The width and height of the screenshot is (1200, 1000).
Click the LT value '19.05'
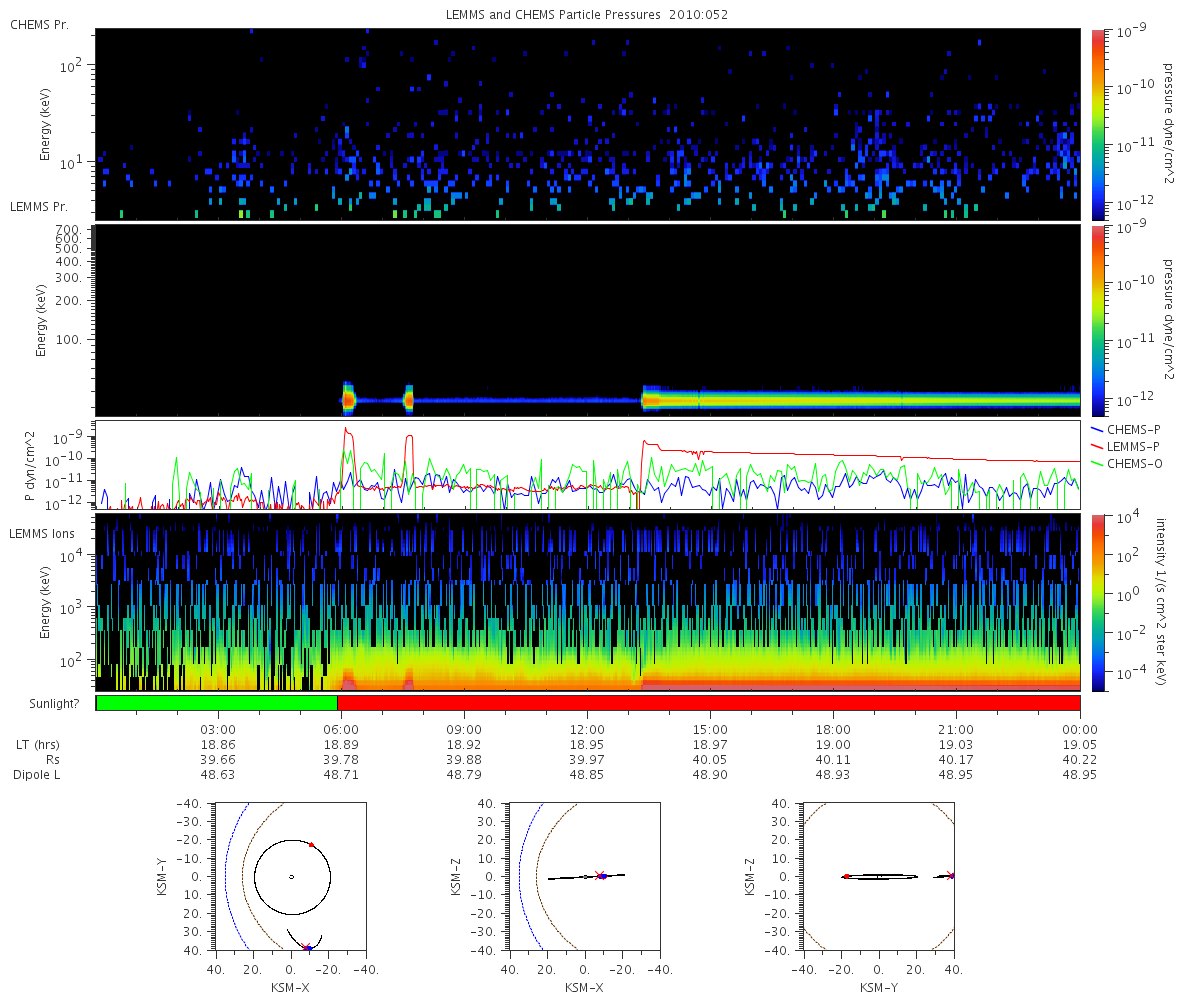(1080, 745)
